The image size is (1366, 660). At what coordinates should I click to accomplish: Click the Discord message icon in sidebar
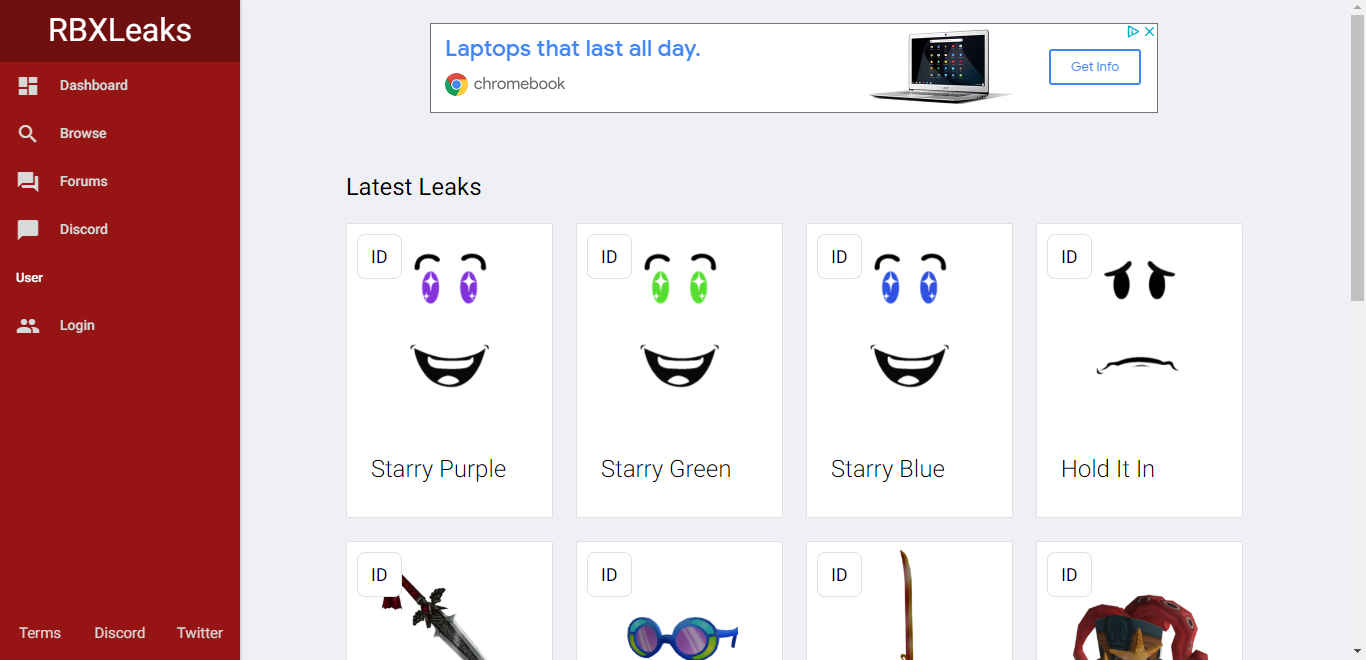coord(28,230)
